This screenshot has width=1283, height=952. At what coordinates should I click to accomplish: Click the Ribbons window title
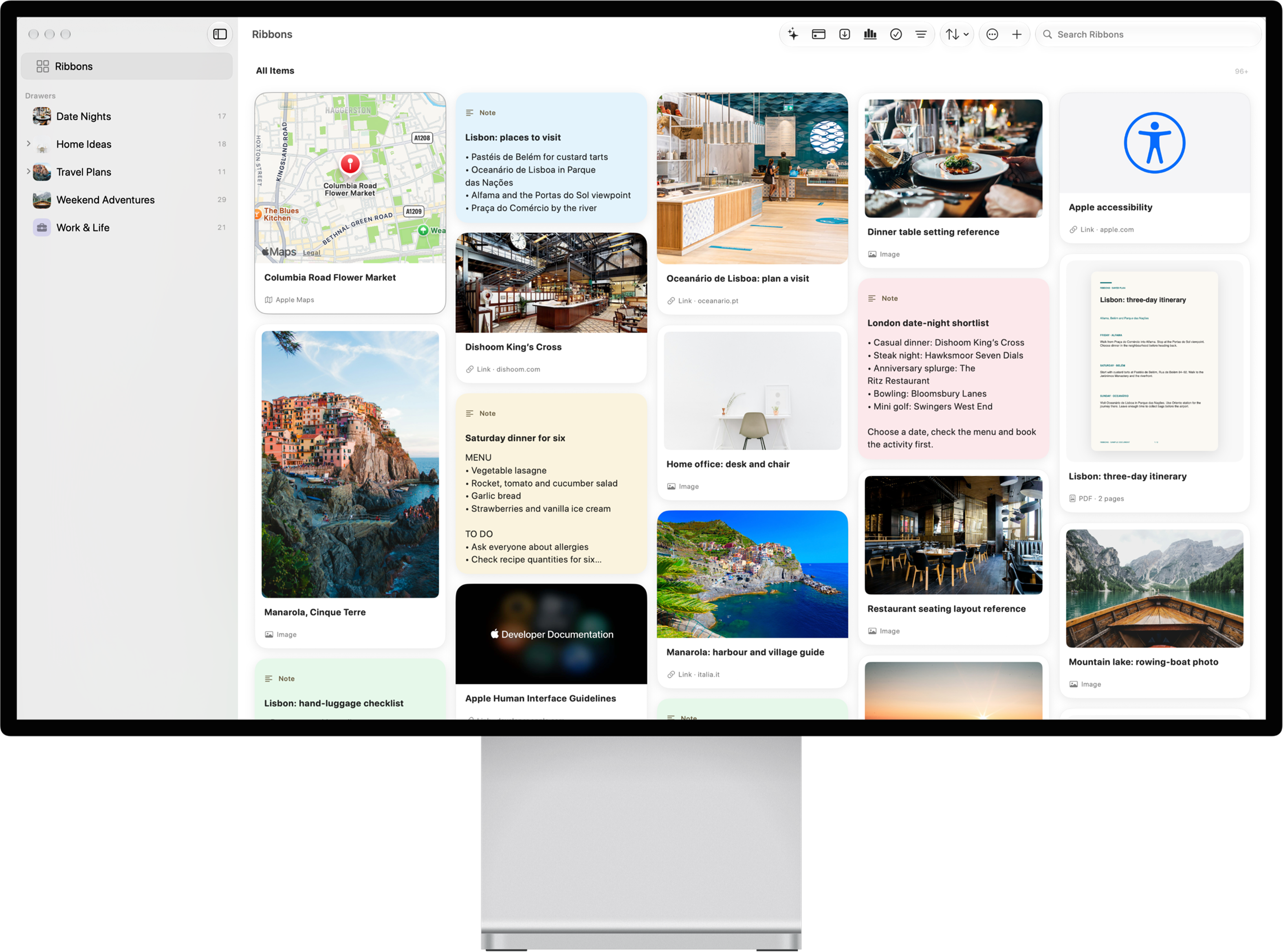(272, 35)
